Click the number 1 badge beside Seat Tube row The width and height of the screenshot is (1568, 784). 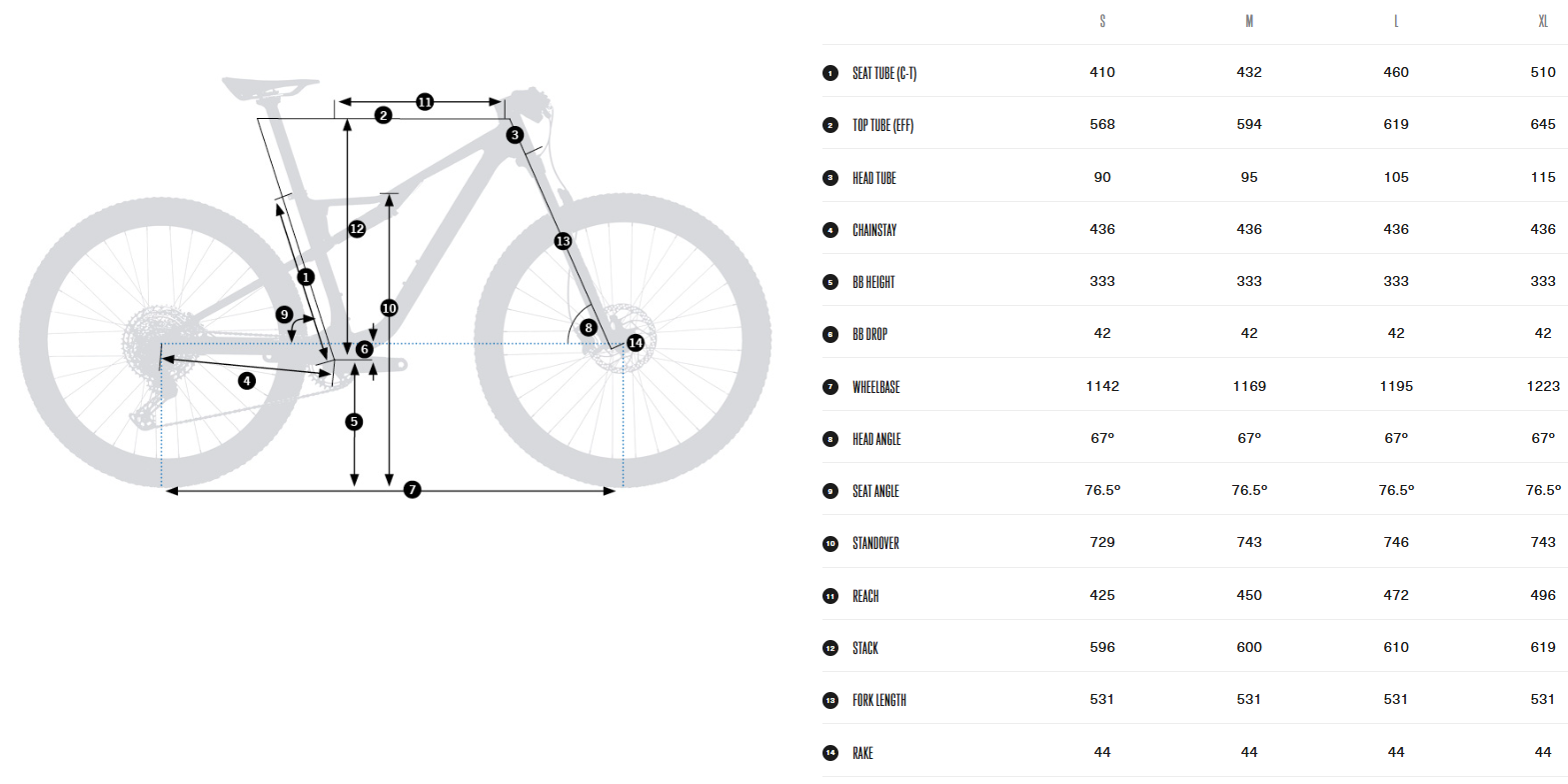coord(830,73)
